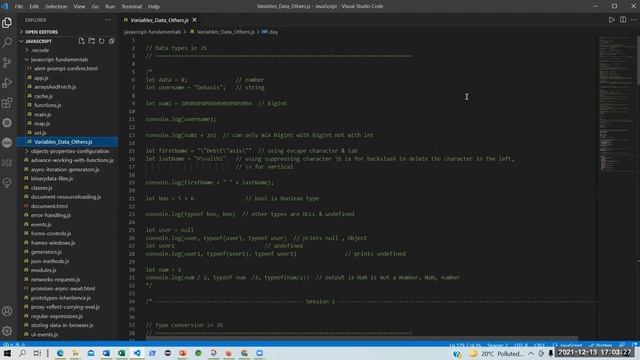
Task: Open Windows Start menu
Action: coord(7,353)
